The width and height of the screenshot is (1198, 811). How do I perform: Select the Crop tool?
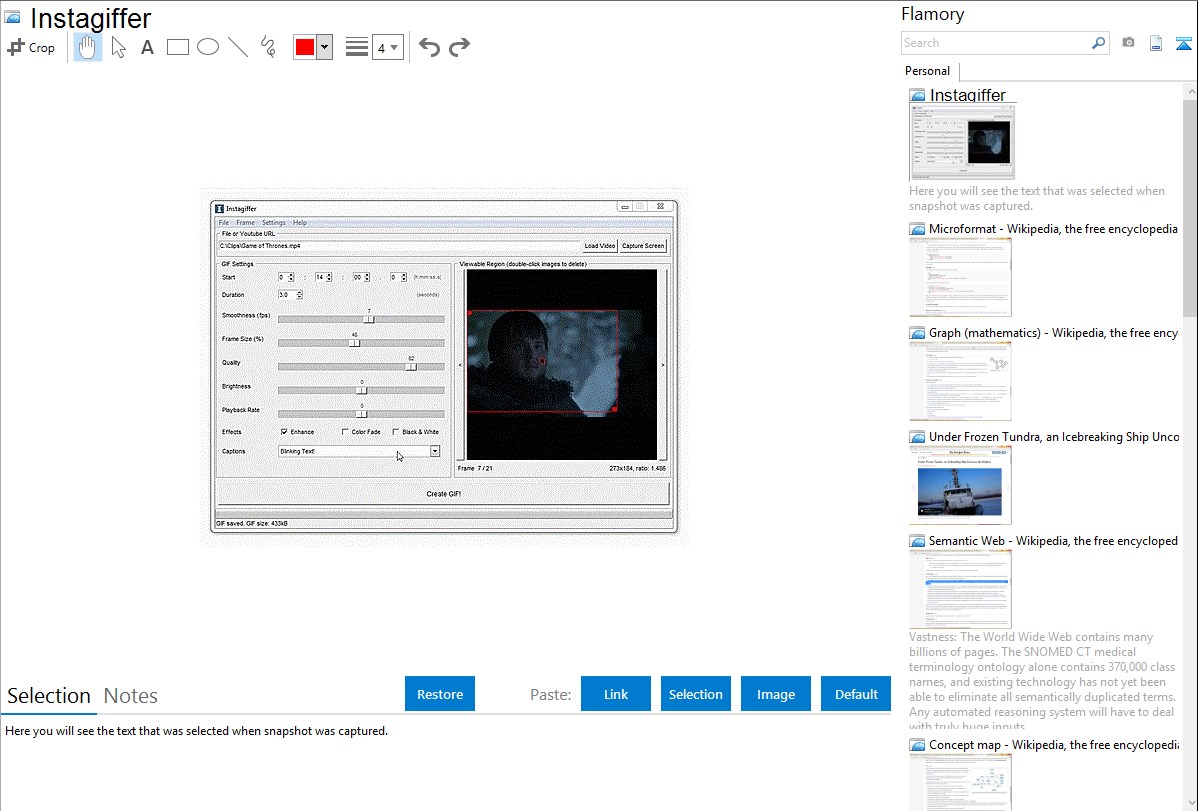[31, 47]
